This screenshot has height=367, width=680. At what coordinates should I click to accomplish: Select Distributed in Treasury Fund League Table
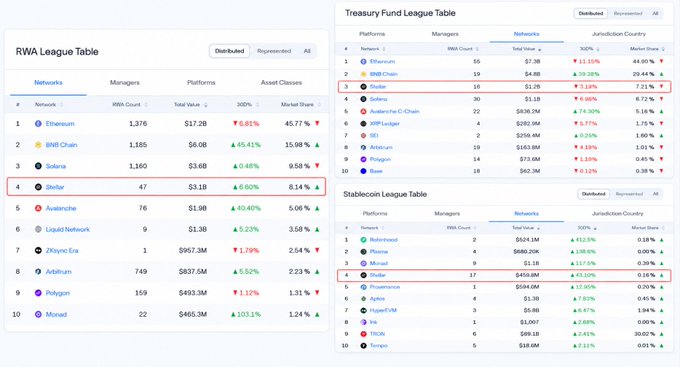click(591, 13)
